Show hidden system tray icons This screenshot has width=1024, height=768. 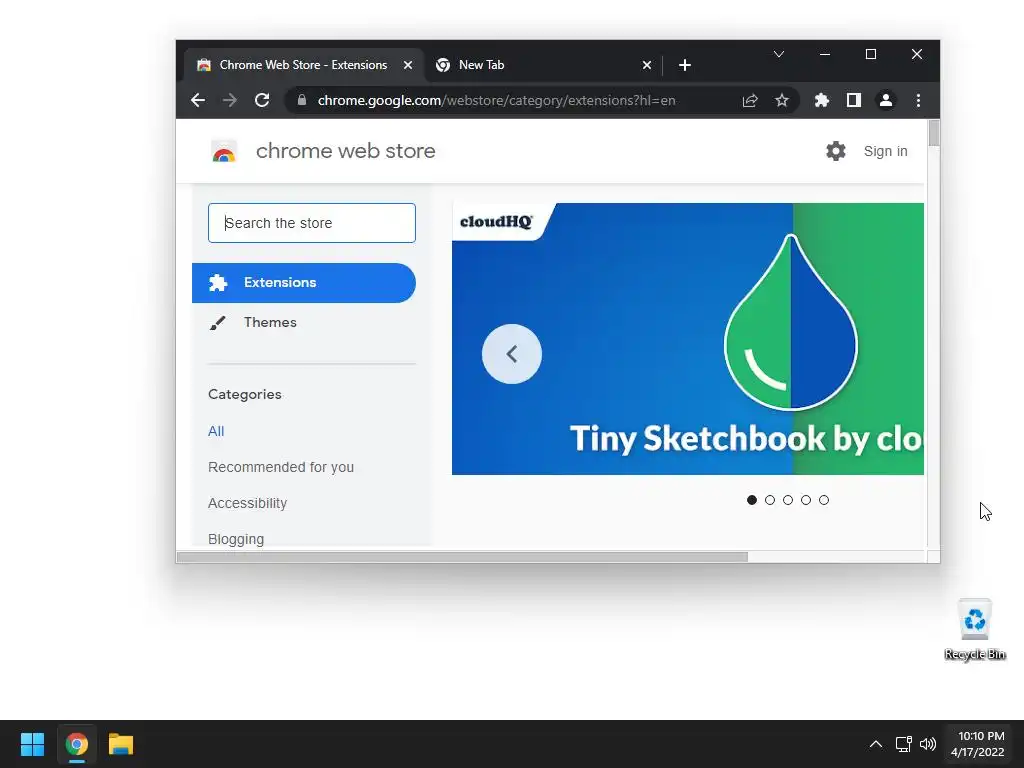coord(876,744)
